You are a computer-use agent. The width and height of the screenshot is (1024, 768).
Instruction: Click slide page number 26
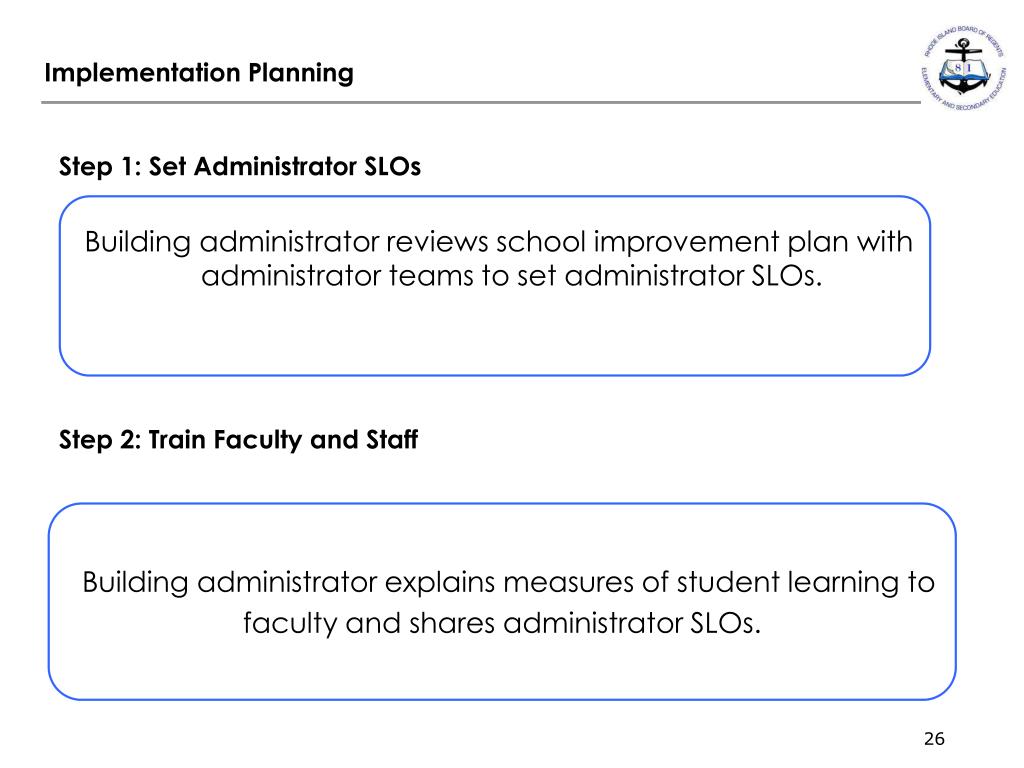click(x=934, y=739)
